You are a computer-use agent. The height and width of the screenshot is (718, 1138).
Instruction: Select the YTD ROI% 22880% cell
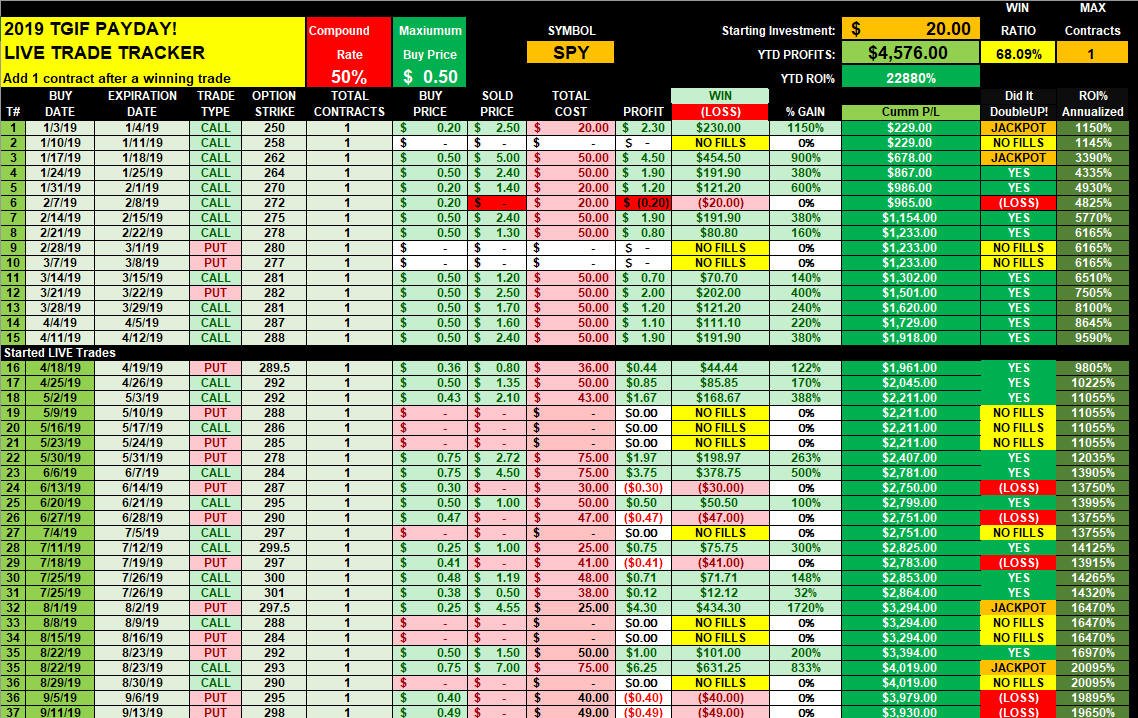pos(911,77)
